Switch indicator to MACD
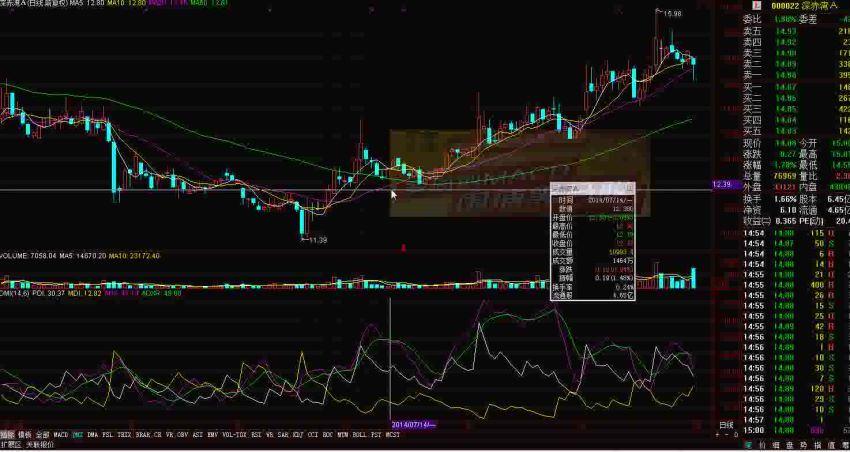 [61, 435]
